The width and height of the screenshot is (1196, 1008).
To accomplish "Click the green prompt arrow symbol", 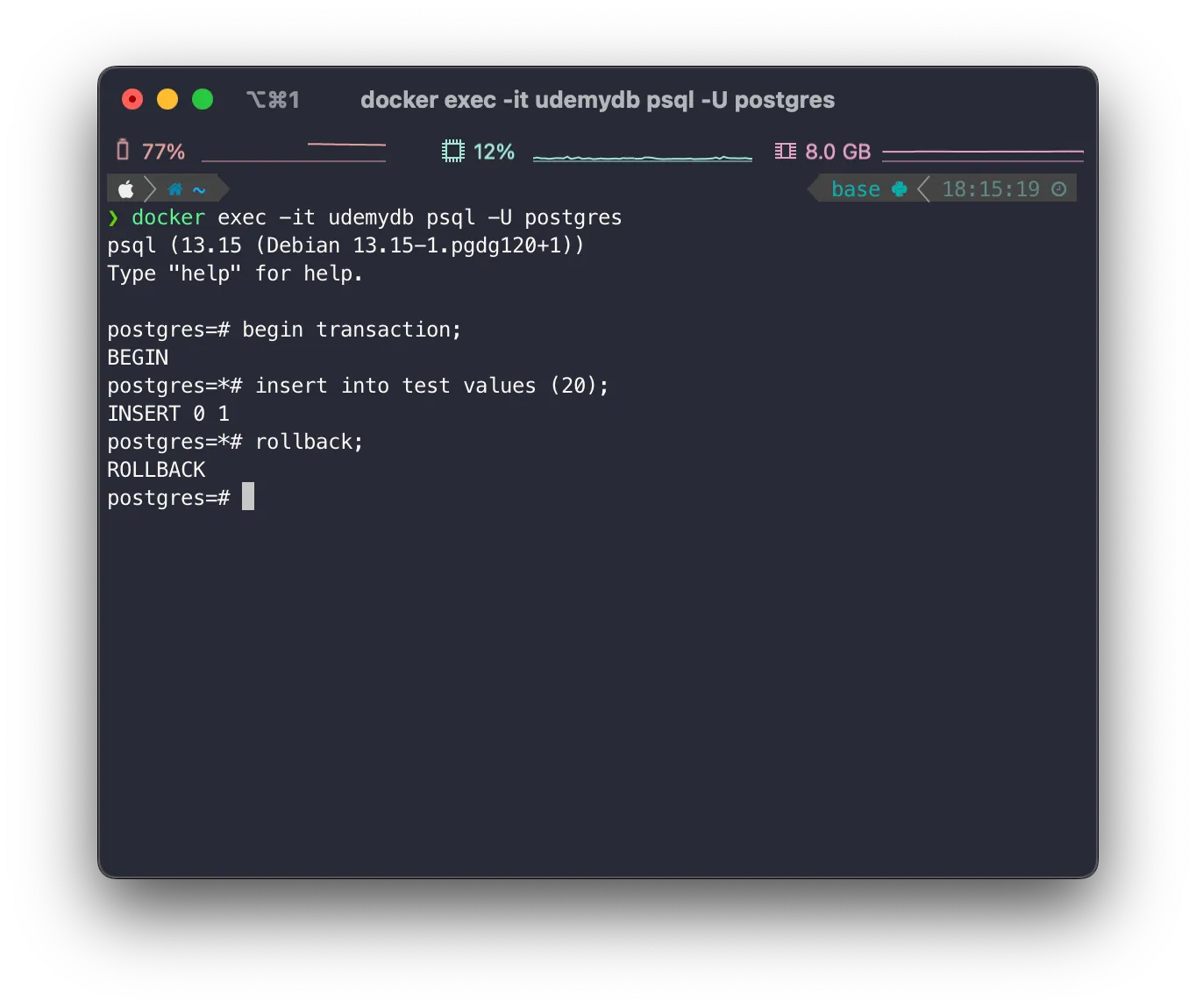I will point(113,217).
